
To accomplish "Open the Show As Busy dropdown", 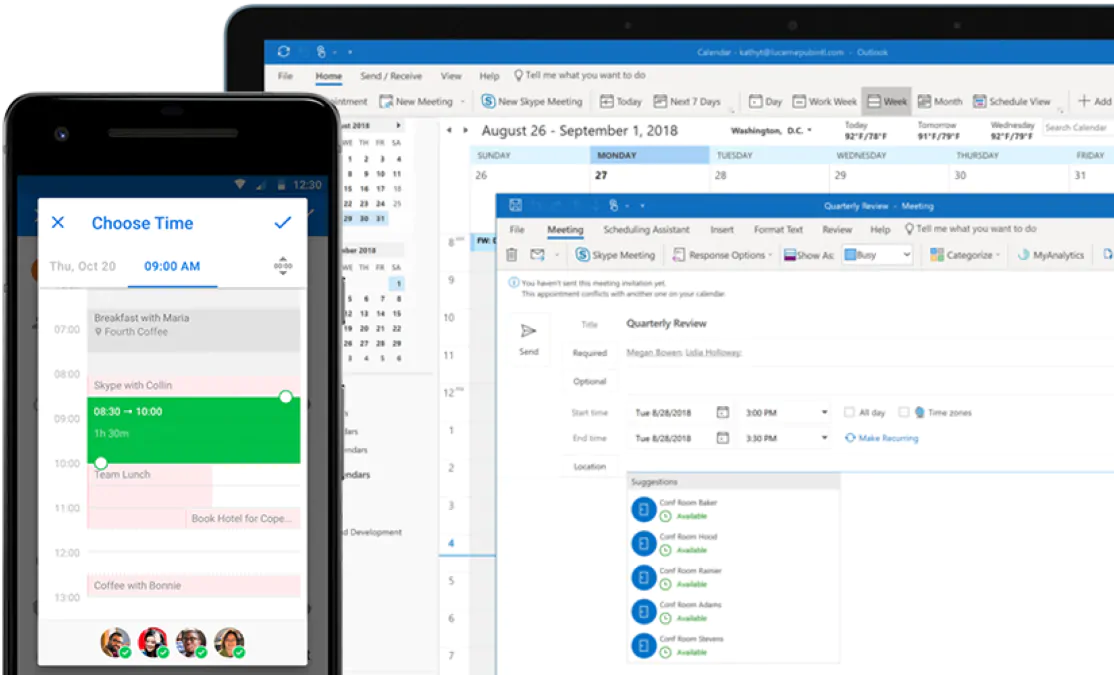I will click(877, 255).
